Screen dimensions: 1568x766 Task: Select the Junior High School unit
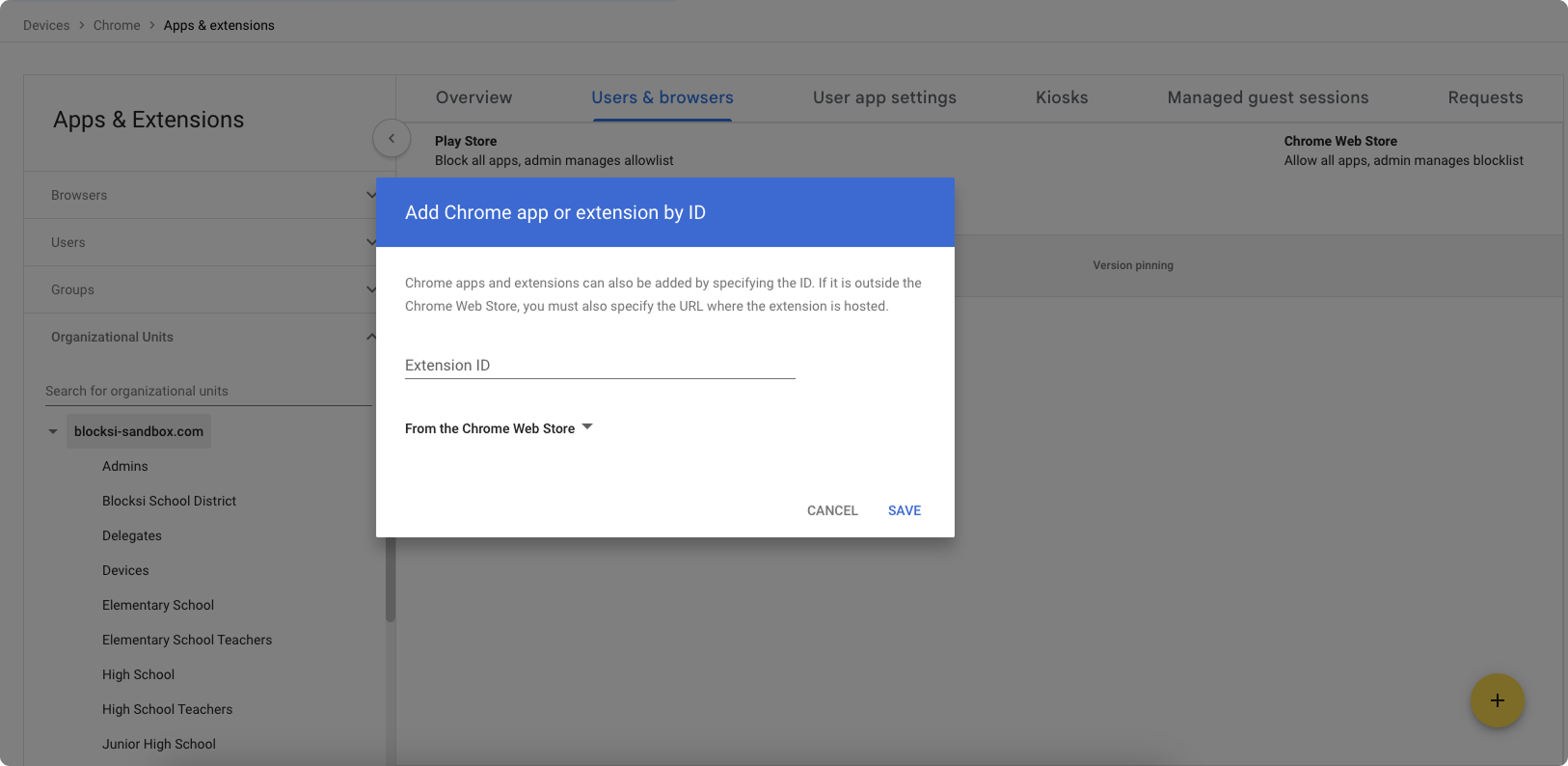click(x=159, y=744)
